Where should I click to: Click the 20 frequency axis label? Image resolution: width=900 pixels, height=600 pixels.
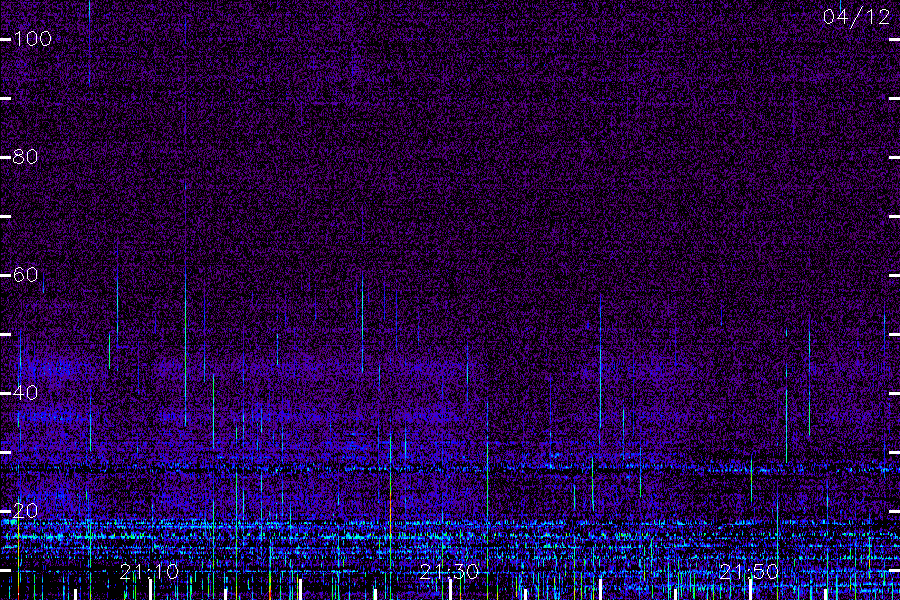[x=25, y=510]
